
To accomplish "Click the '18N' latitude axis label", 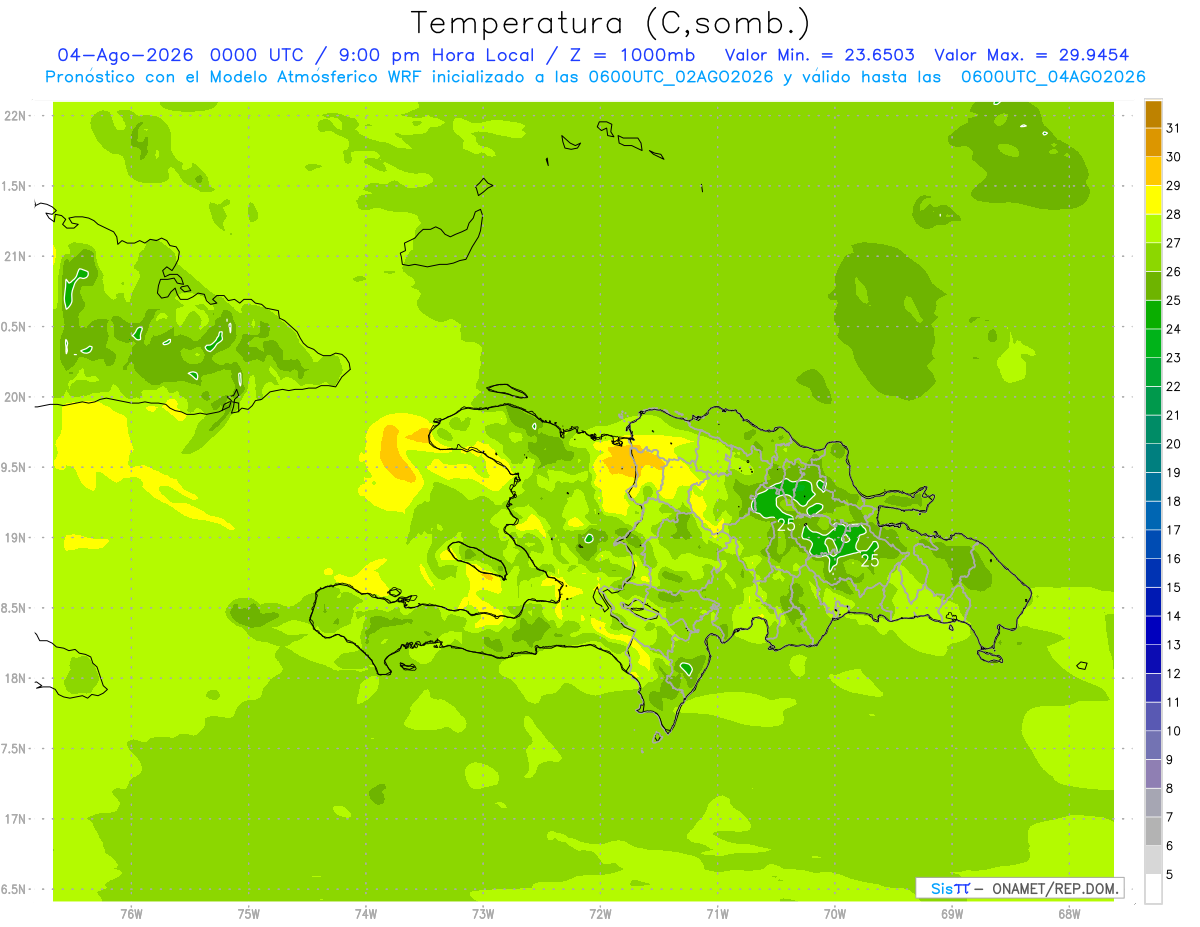I will tap(14, 678).
